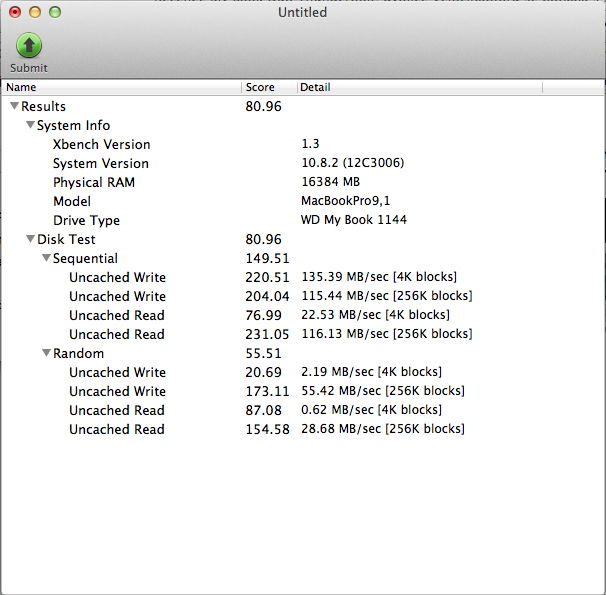Select the Xbench Version row
606x595 pixels.
coord(303,144)
